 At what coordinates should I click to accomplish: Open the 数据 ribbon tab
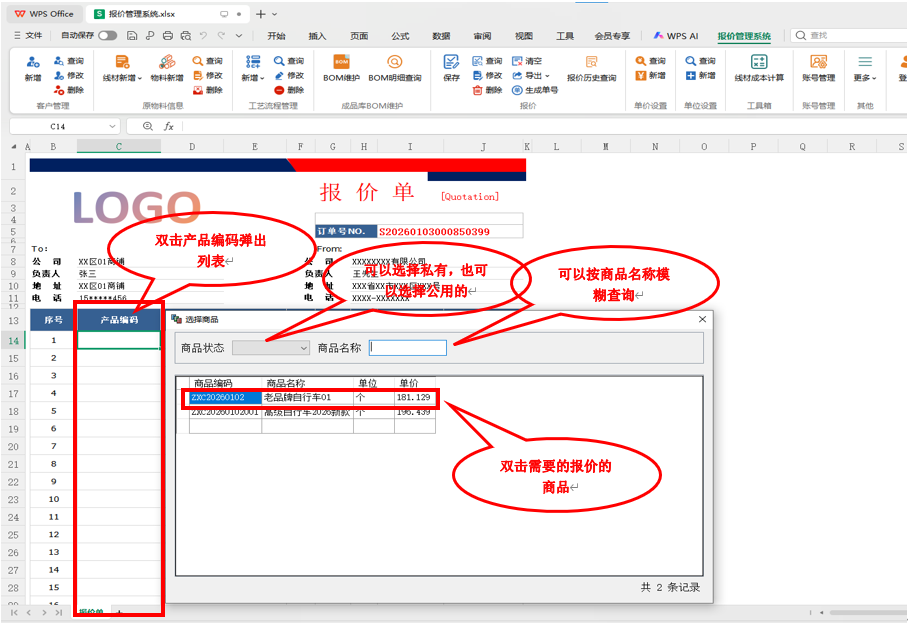click(x=441, y=36)
